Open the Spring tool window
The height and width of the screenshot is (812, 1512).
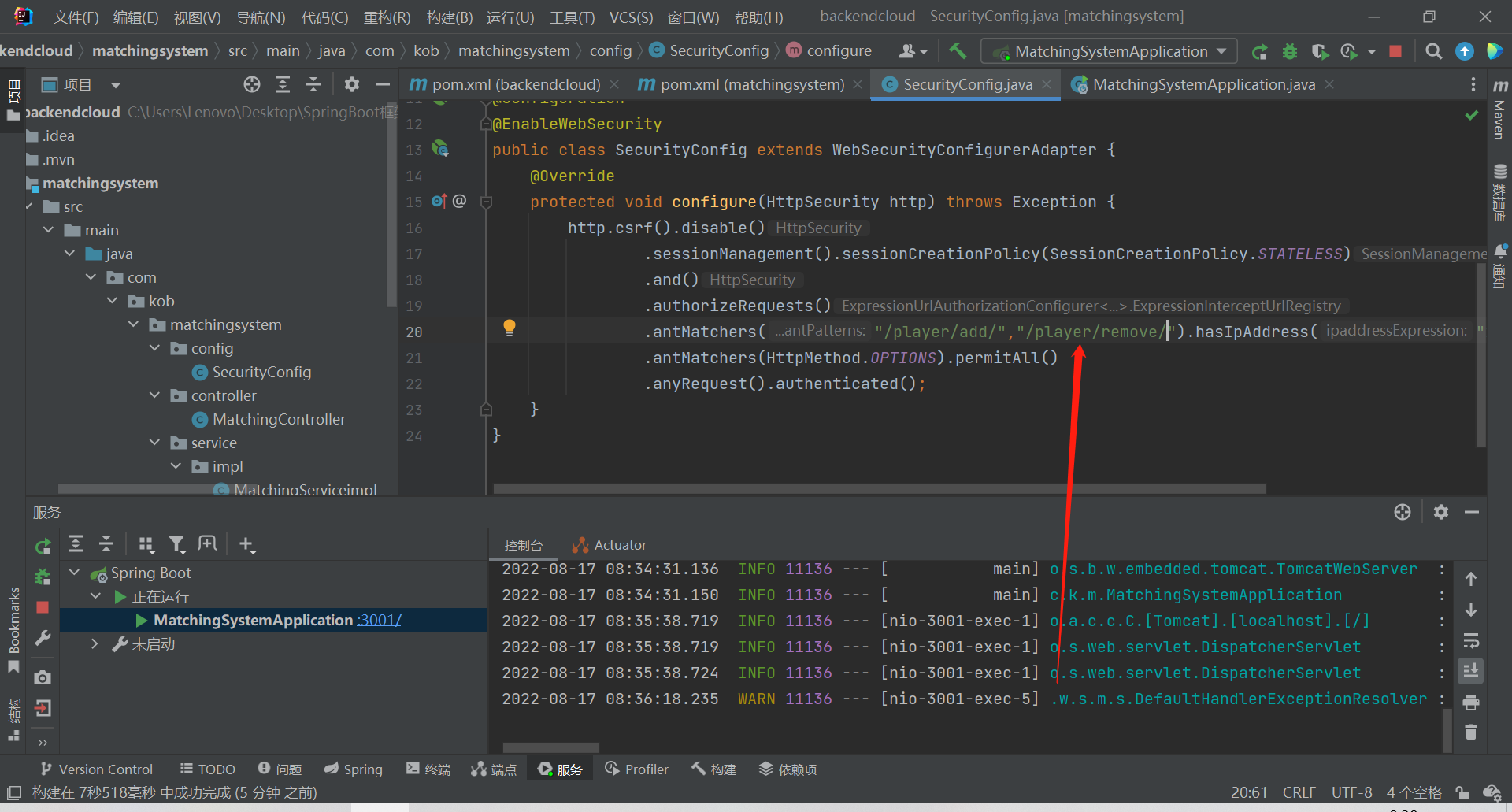pyautogui.click(x=353, y=769)
